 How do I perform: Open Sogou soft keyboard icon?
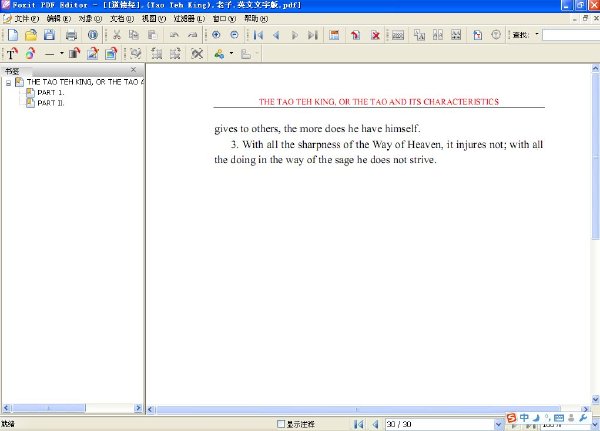coord(559,418)
